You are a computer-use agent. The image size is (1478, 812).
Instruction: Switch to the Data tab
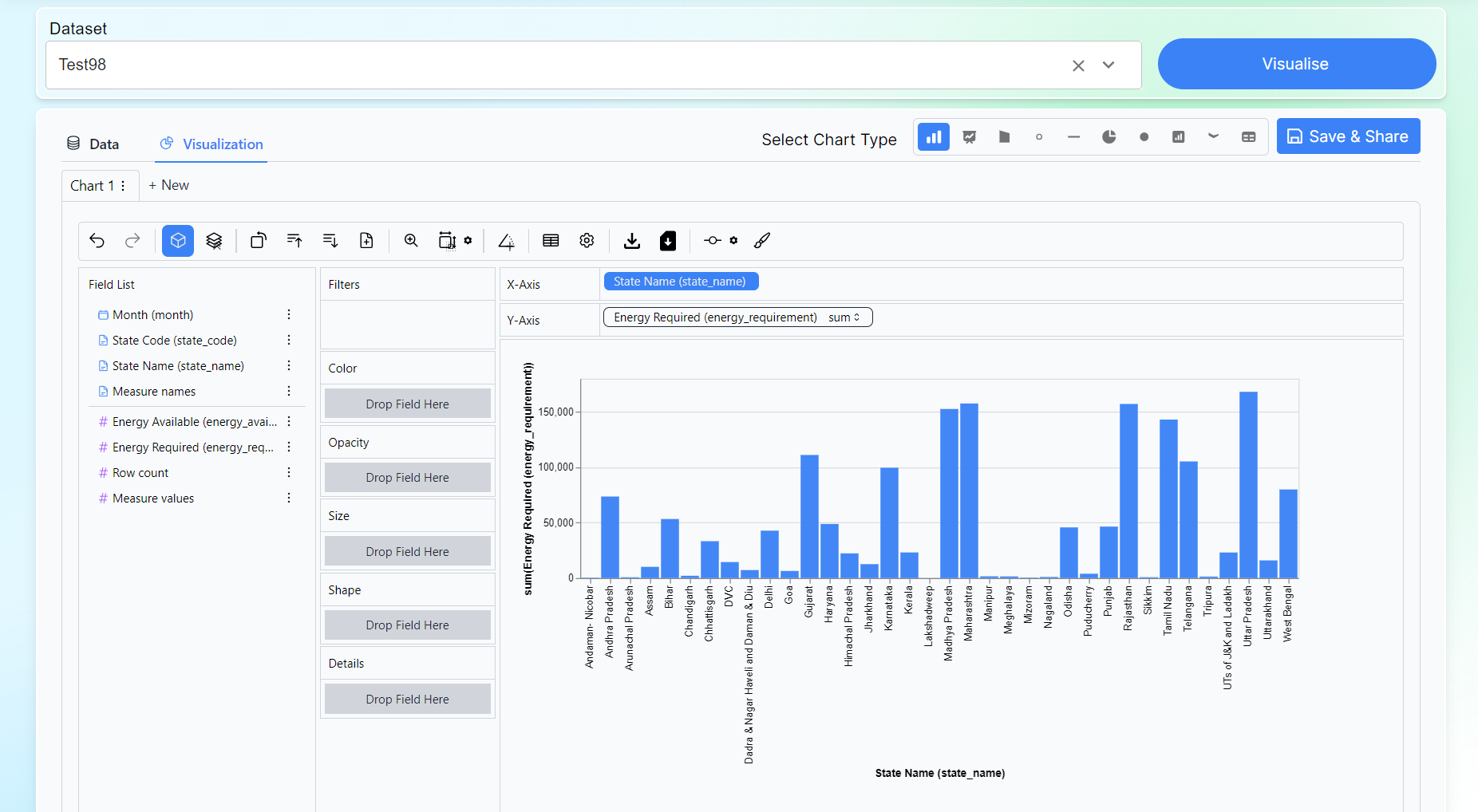[93, 144]
